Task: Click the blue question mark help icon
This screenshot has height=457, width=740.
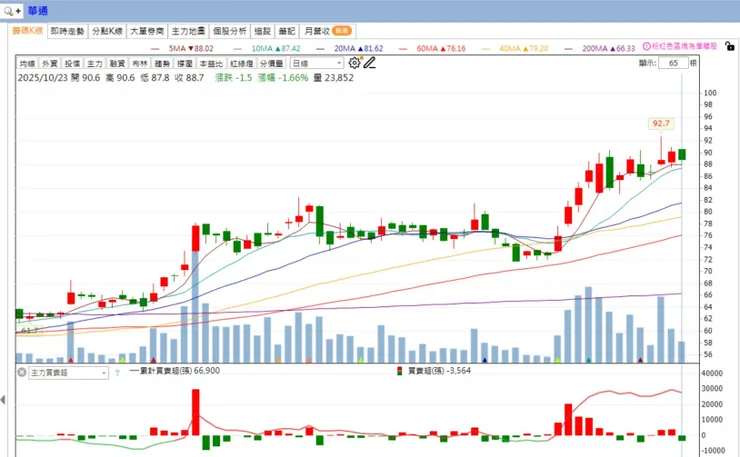Action: [117, 373]
